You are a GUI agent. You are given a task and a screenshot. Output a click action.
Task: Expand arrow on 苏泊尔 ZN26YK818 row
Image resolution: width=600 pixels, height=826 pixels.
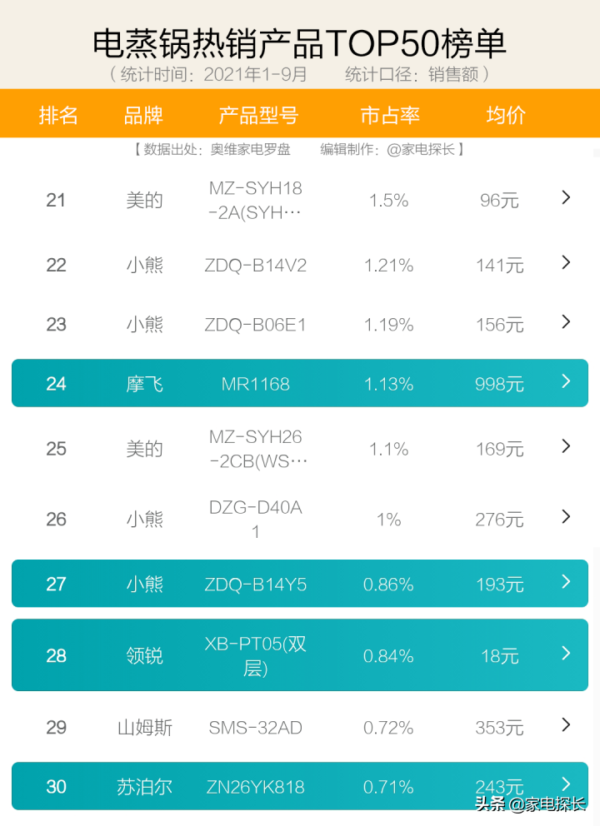[x=566, y=784]
